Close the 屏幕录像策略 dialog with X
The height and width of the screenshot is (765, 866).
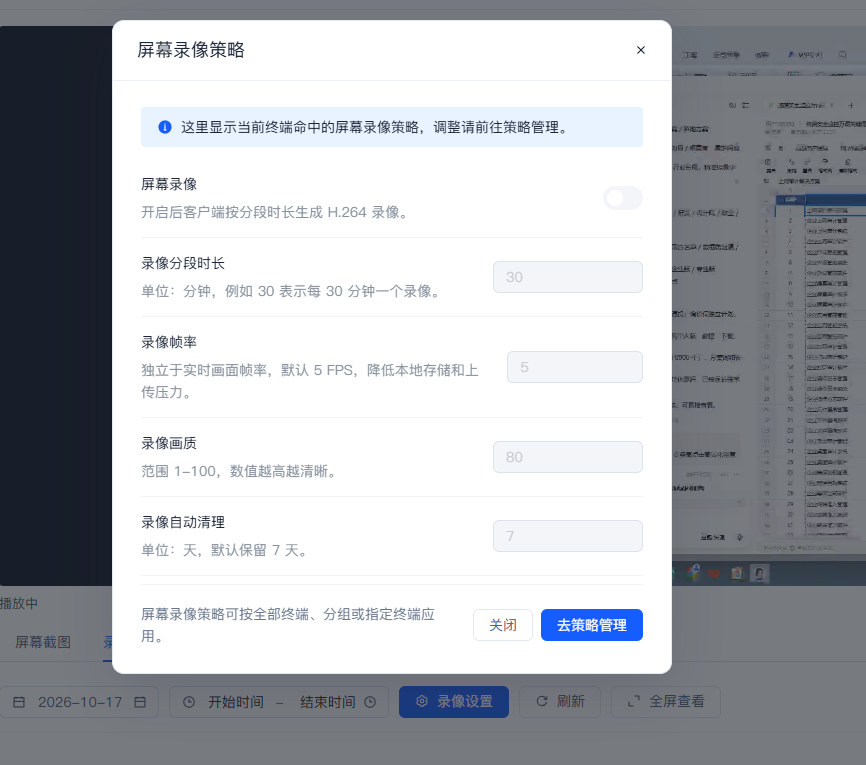641,50
